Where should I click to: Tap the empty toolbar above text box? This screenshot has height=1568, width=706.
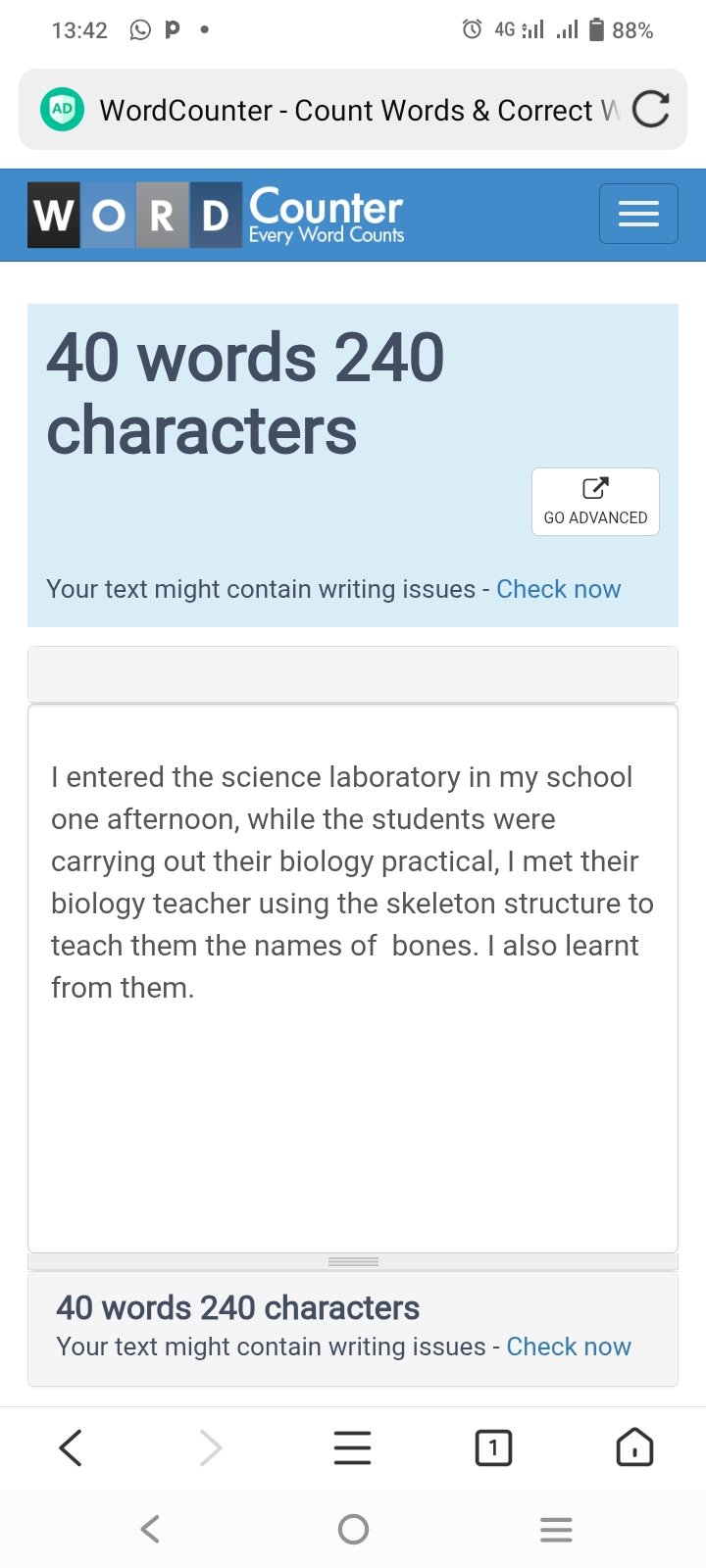coord(353,673)
